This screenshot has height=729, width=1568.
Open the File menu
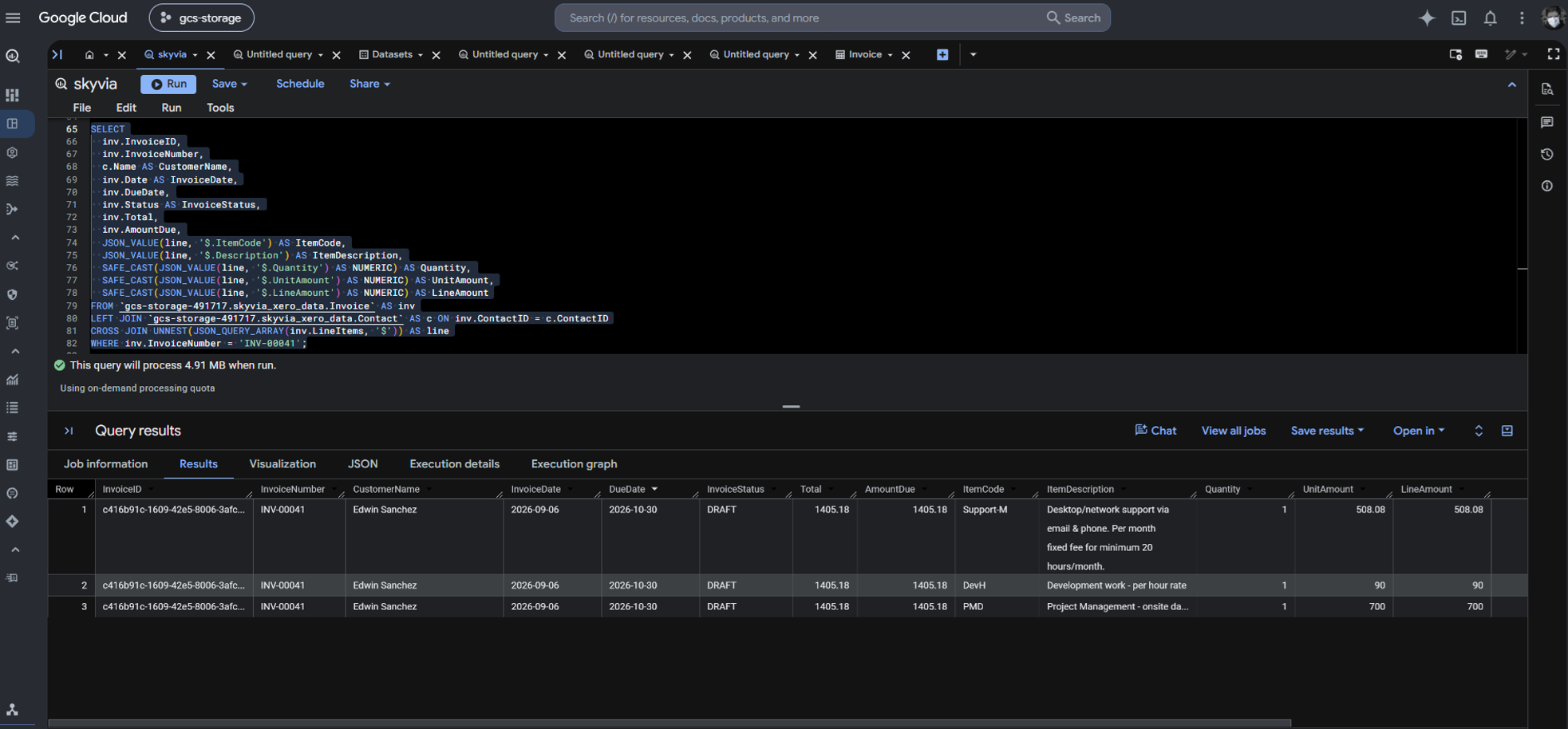[81, 108]
